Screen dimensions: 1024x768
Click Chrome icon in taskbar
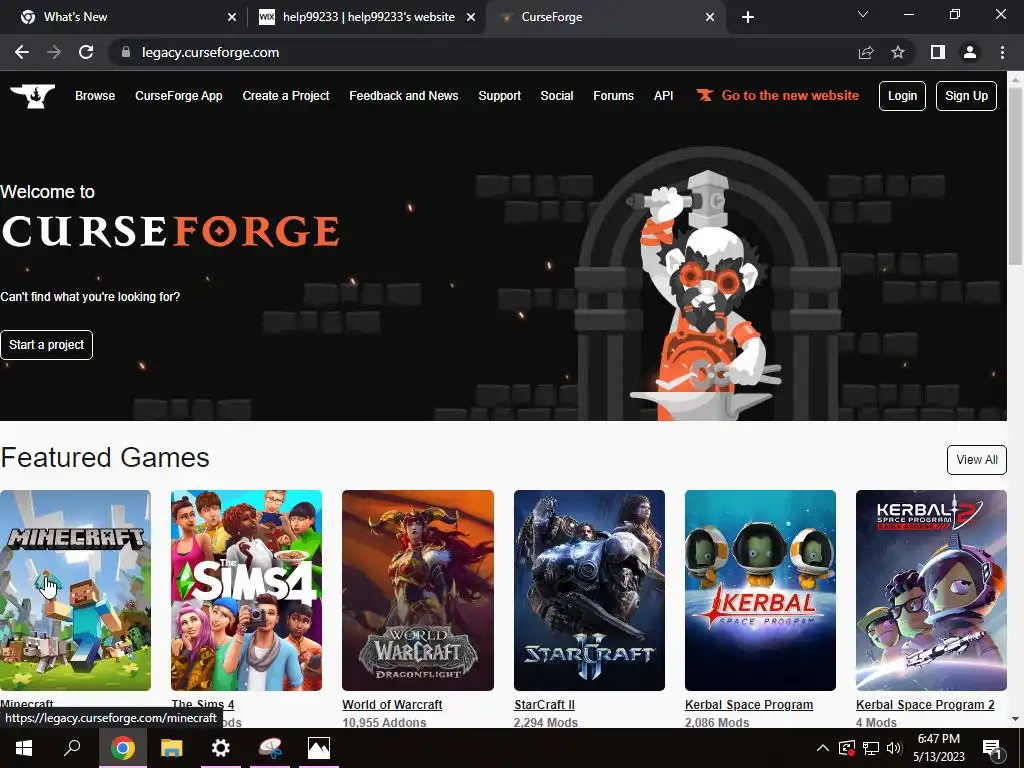[122, 748]
